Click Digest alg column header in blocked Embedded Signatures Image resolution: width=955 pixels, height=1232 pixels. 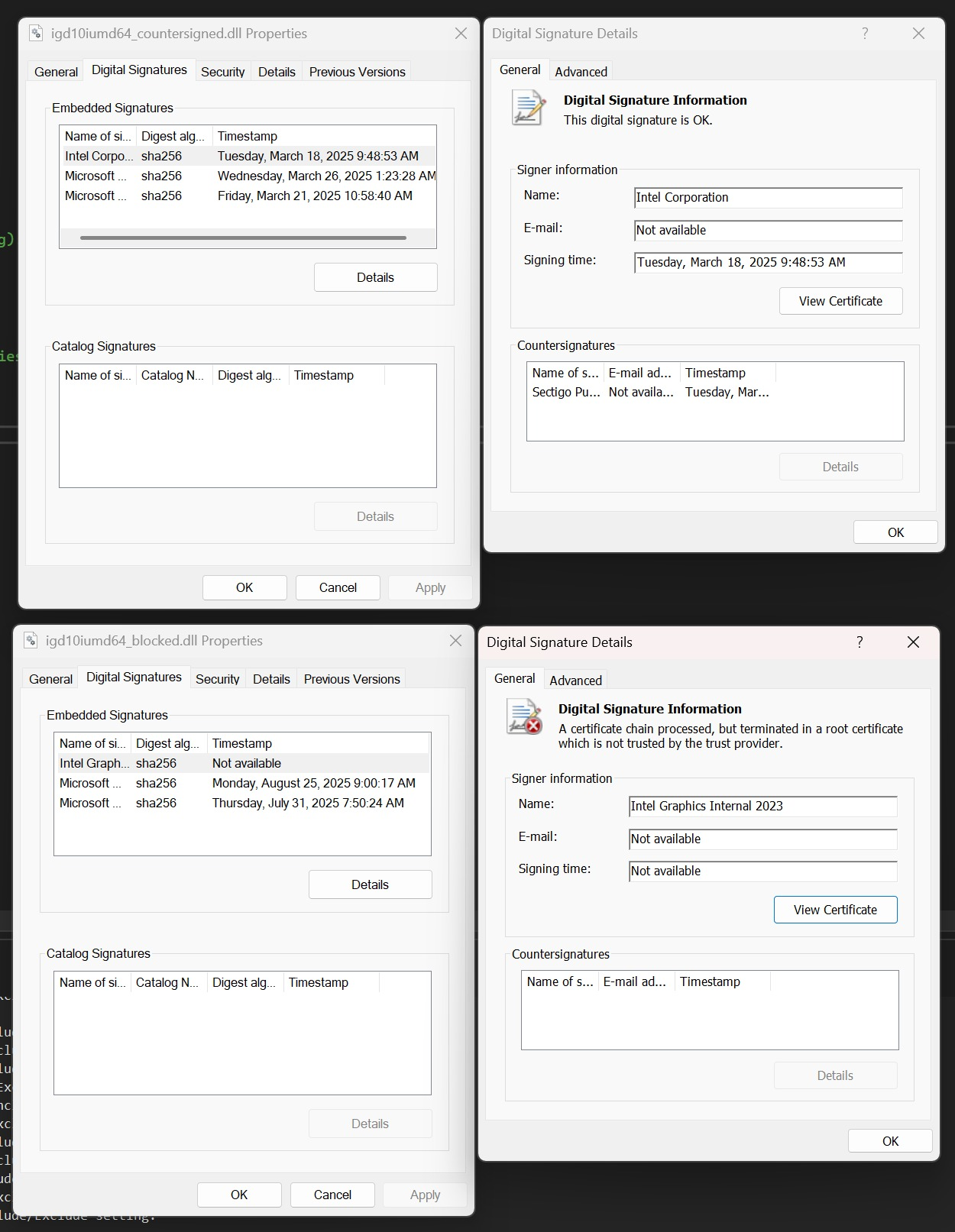coord(168,743)
